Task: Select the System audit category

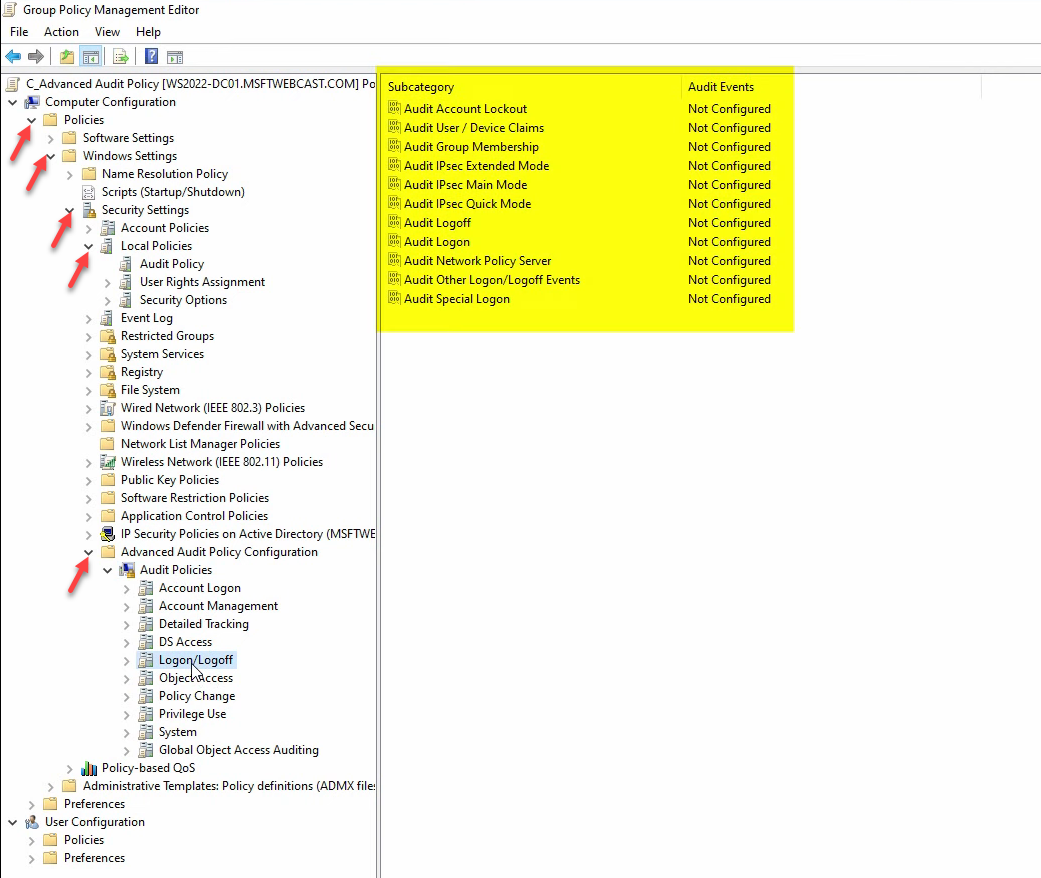Action: click(x=177, y=731)
